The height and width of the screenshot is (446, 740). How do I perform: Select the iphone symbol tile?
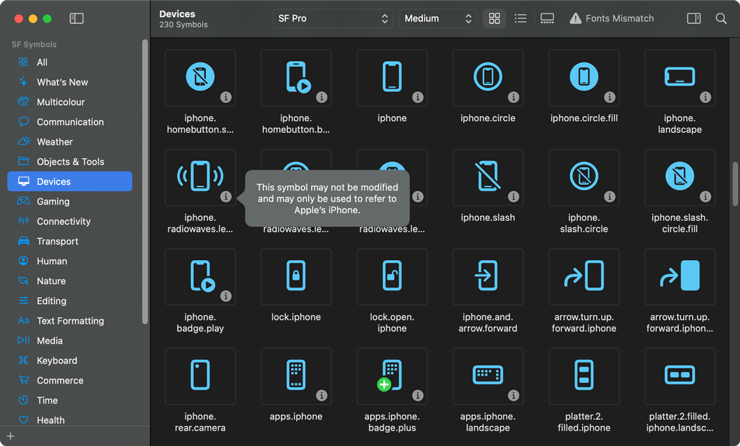pyautogui.click(x=392, y=78)
